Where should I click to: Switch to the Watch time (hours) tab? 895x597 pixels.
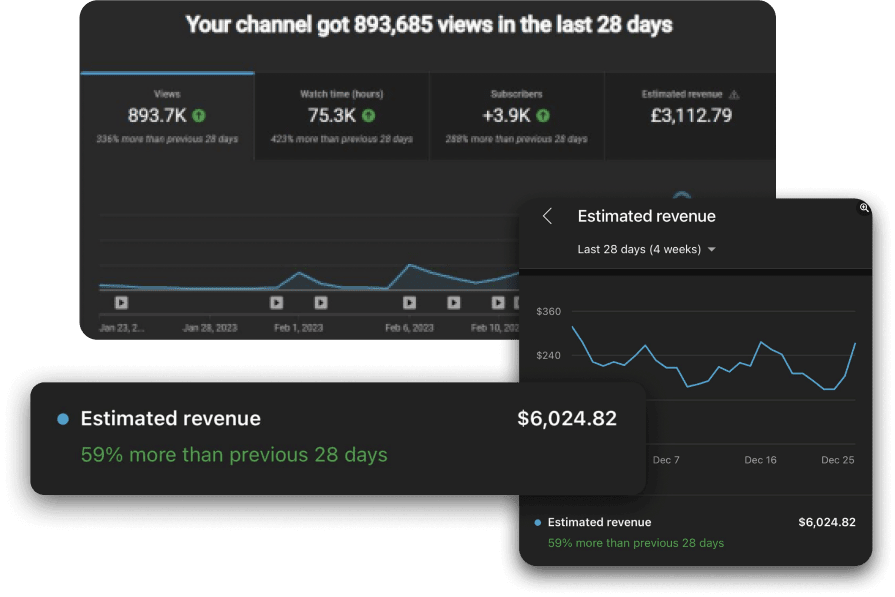tap(342, 115)
